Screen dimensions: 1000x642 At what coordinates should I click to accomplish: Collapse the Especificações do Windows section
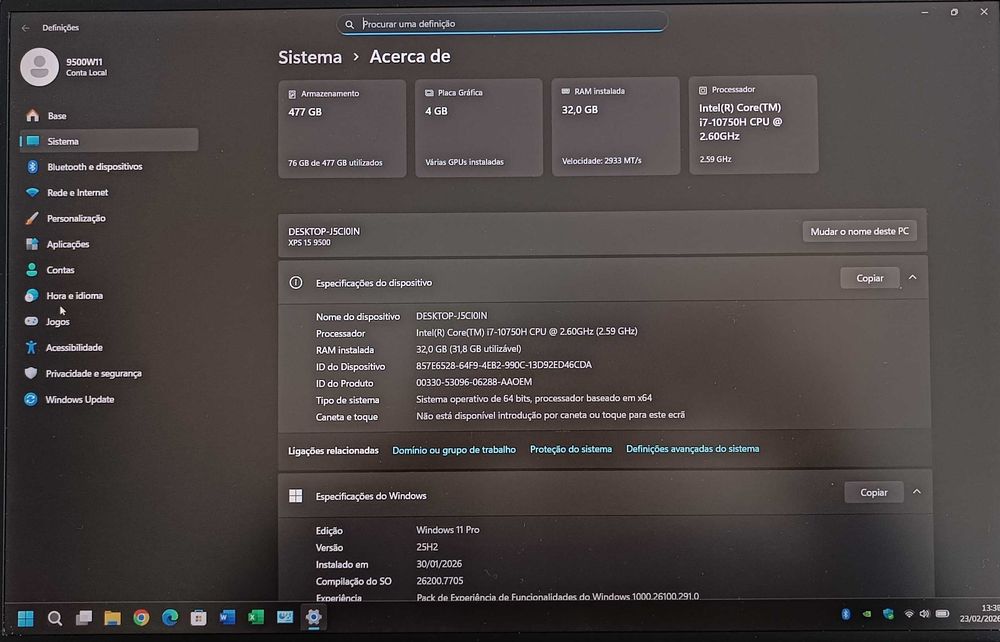916,492
